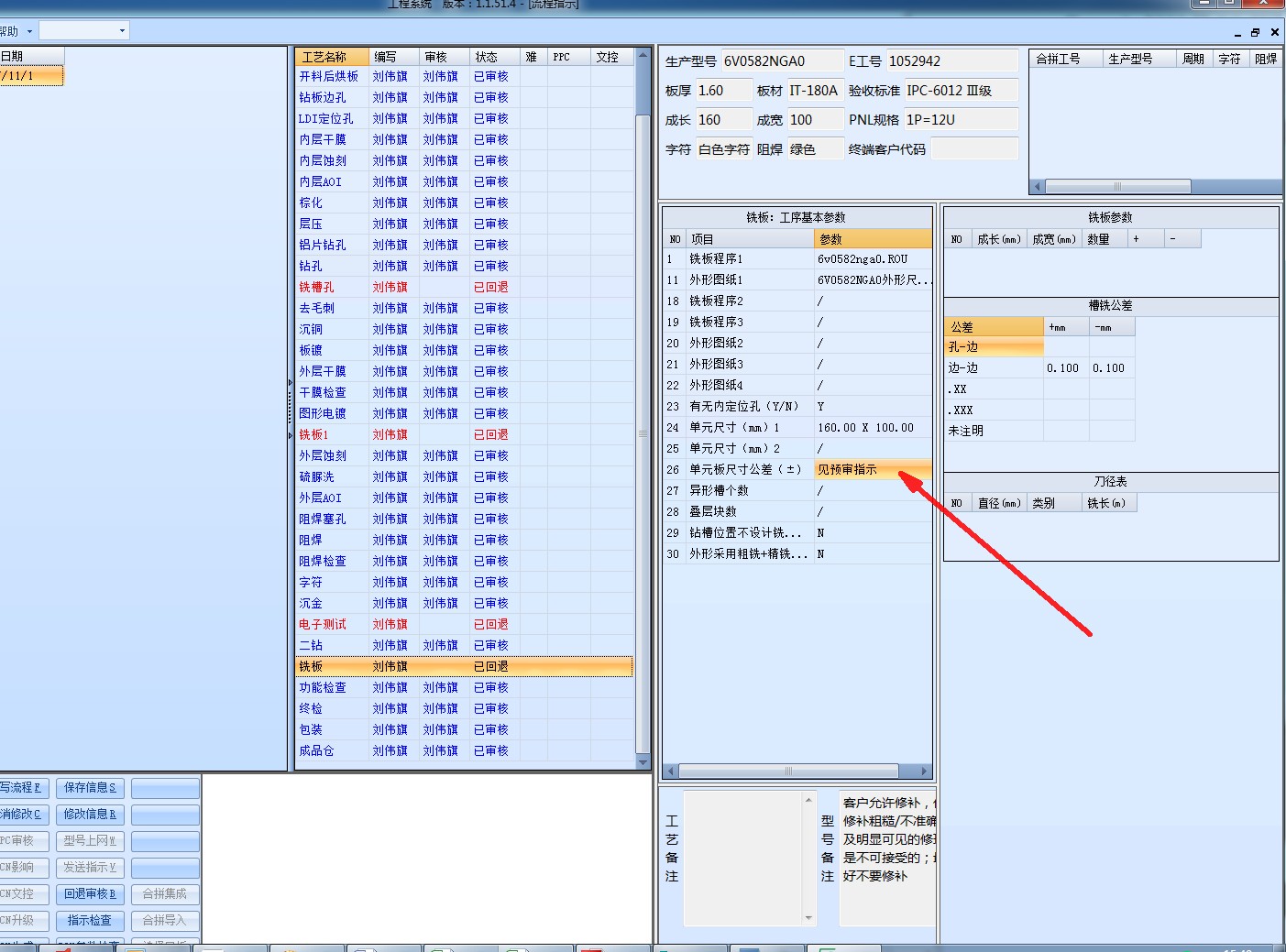This screenshot has width=1286, height=952.
Task: Select the 6v0582nga0.ROU parameter cell
Action: pyautogui.click(x=873, y=259)
